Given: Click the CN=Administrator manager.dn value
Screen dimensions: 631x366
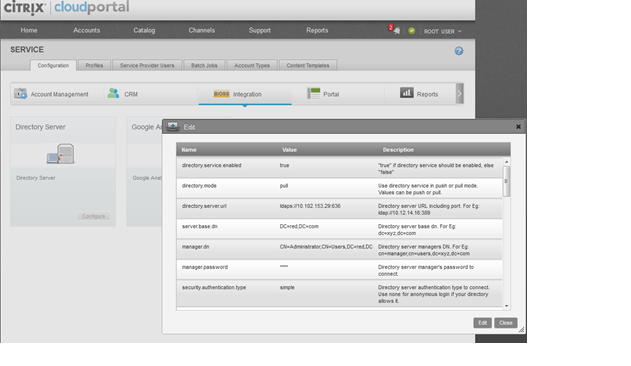Looking at the screenshot, I should pyautogui.click(x=326, y=247).
